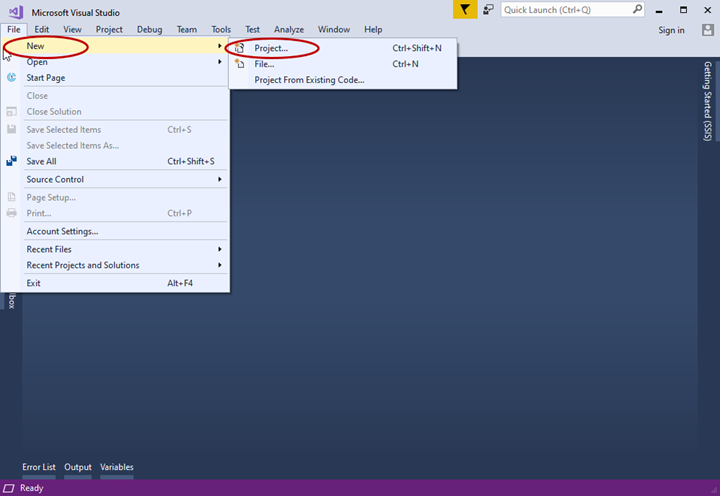This screenshot has height=496, width=720.
Task: Select New in the File menu
Action: tap(115, 46)
